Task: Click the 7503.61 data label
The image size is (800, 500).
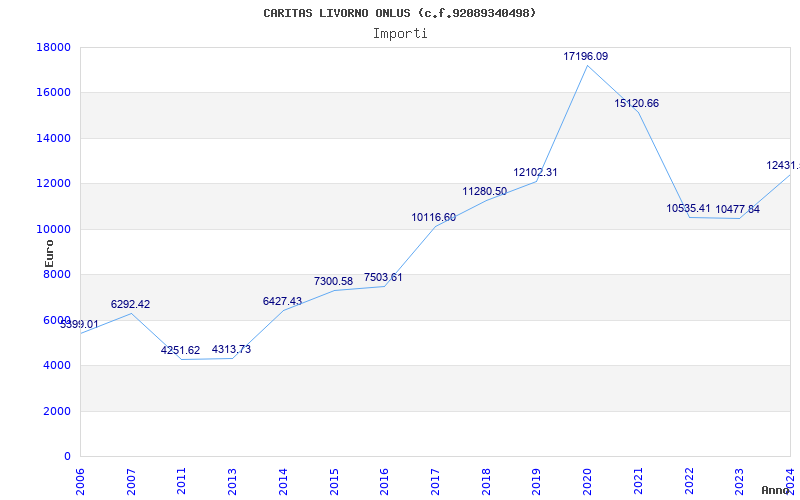Action: (383, 278)
